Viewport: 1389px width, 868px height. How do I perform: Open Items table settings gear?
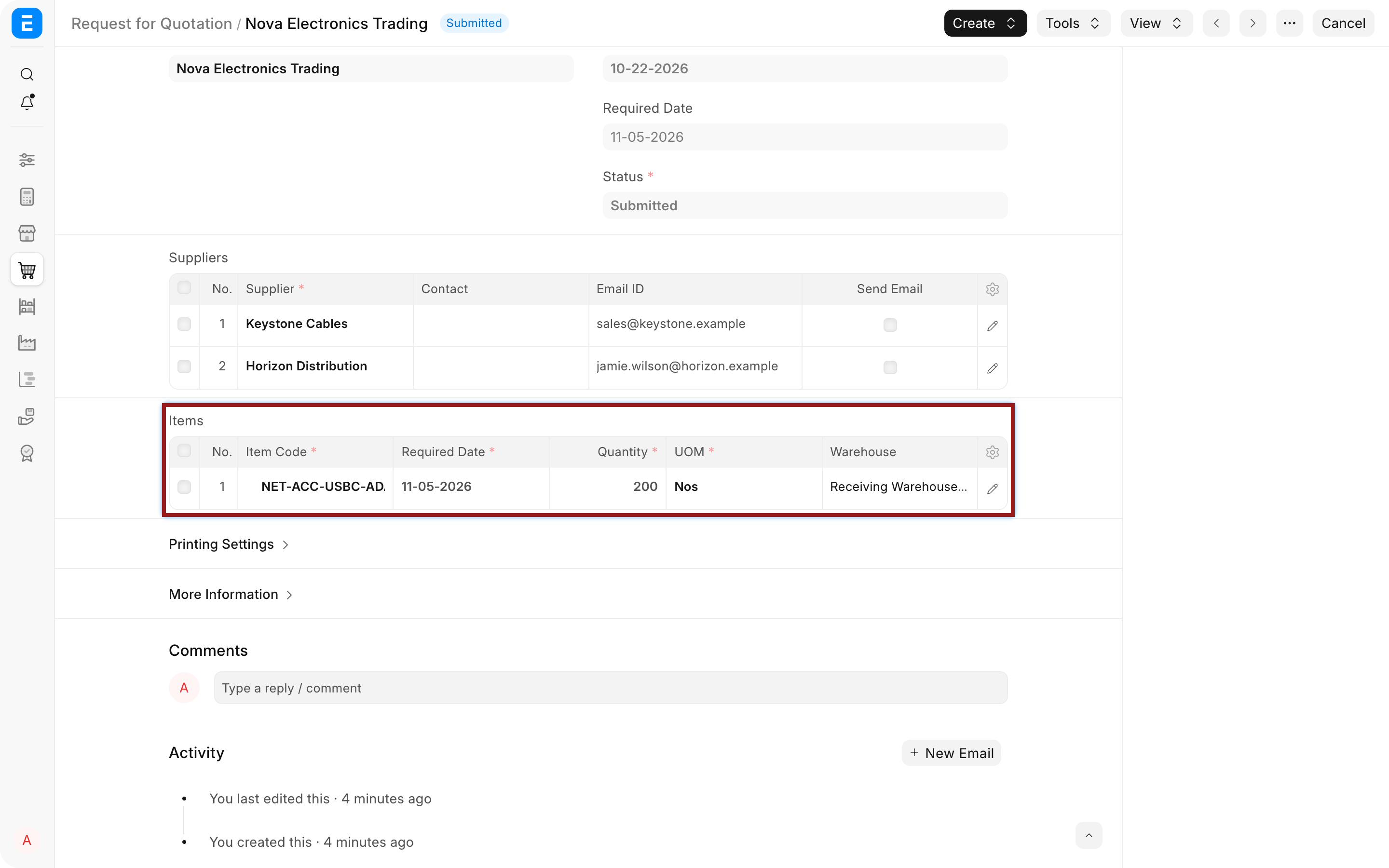(992, 452)
